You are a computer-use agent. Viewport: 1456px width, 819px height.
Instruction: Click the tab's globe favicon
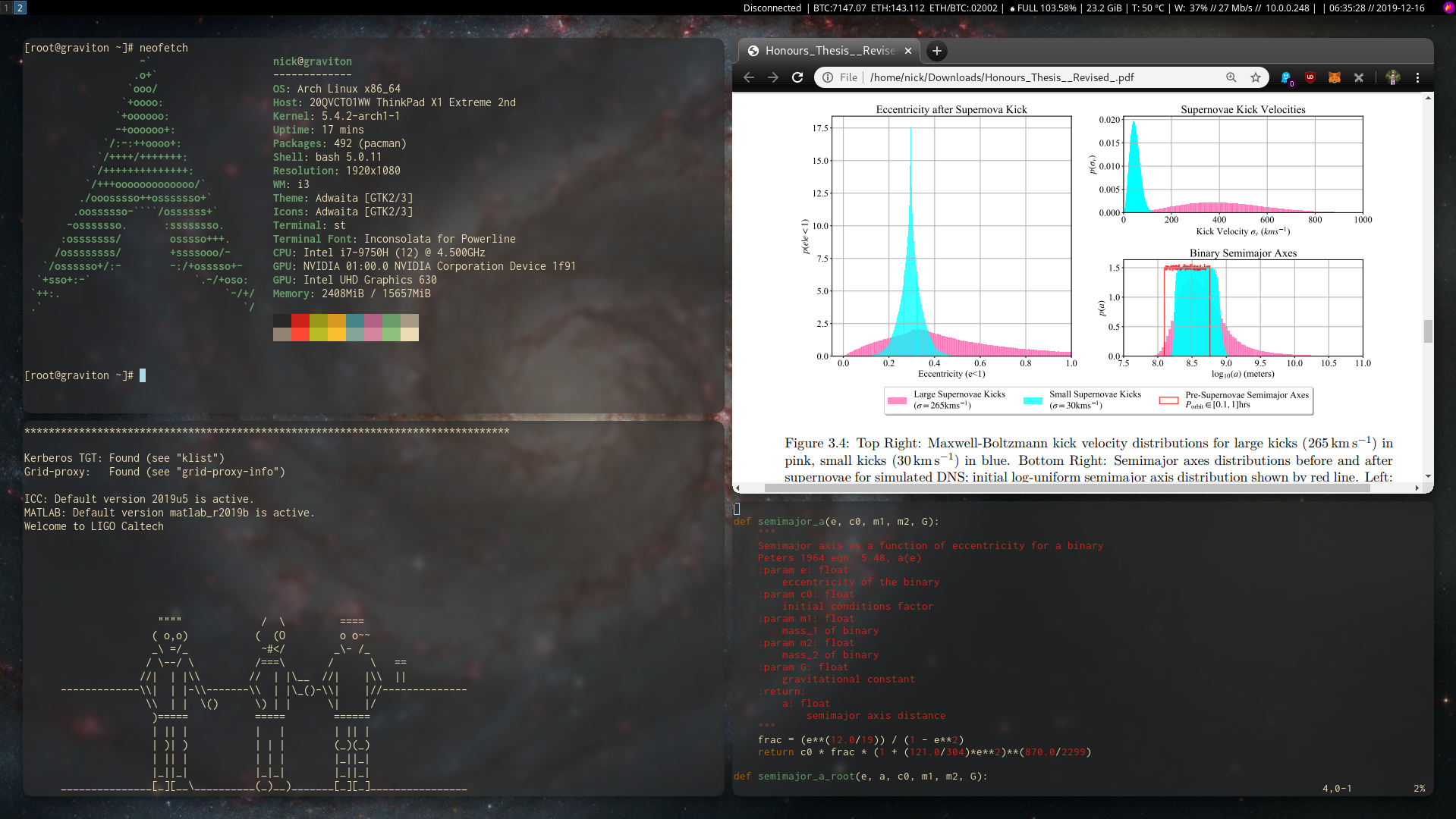click(753, 51)
